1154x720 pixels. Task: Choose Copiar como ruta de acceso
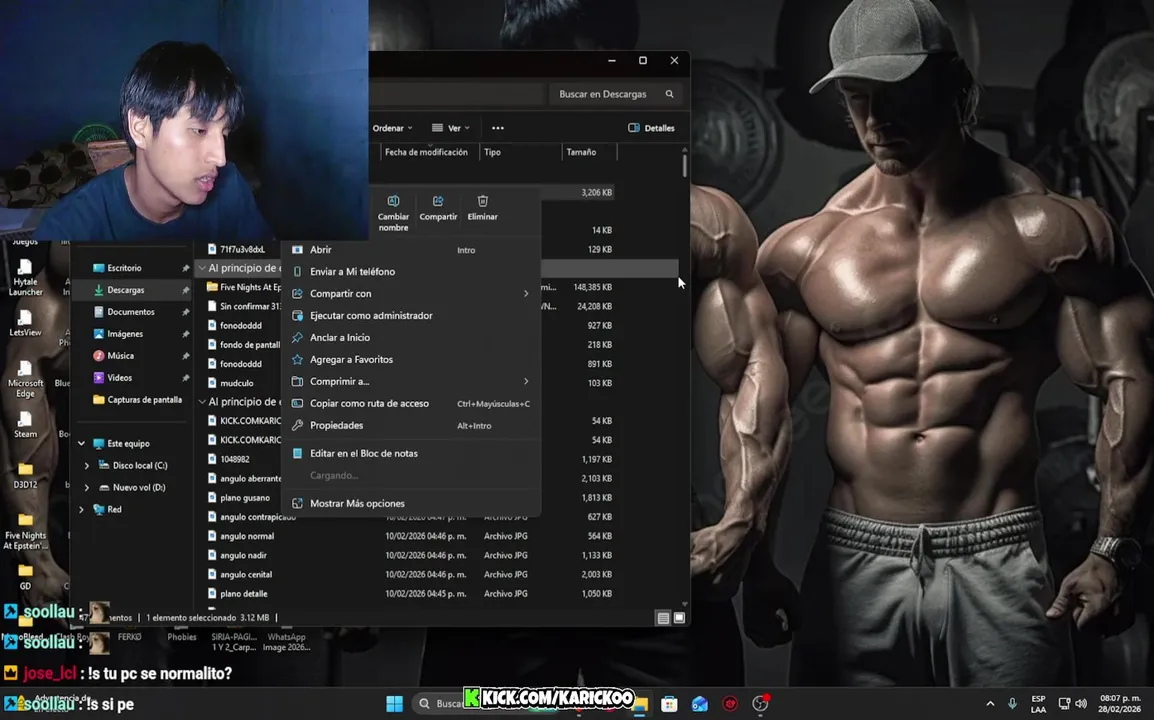tap(412, 403)
